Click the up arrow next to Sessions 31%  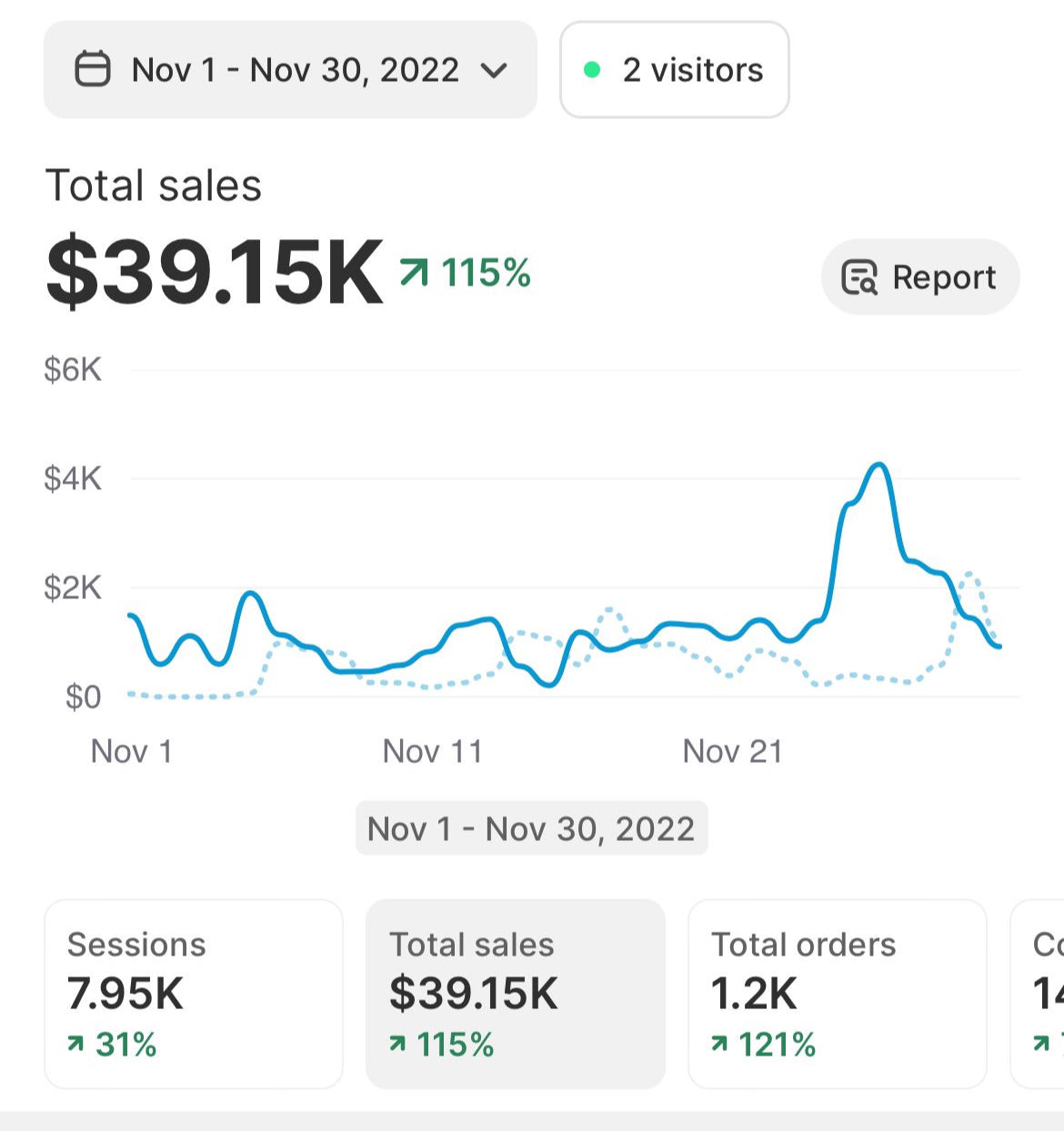click(x=75, y=1045)
